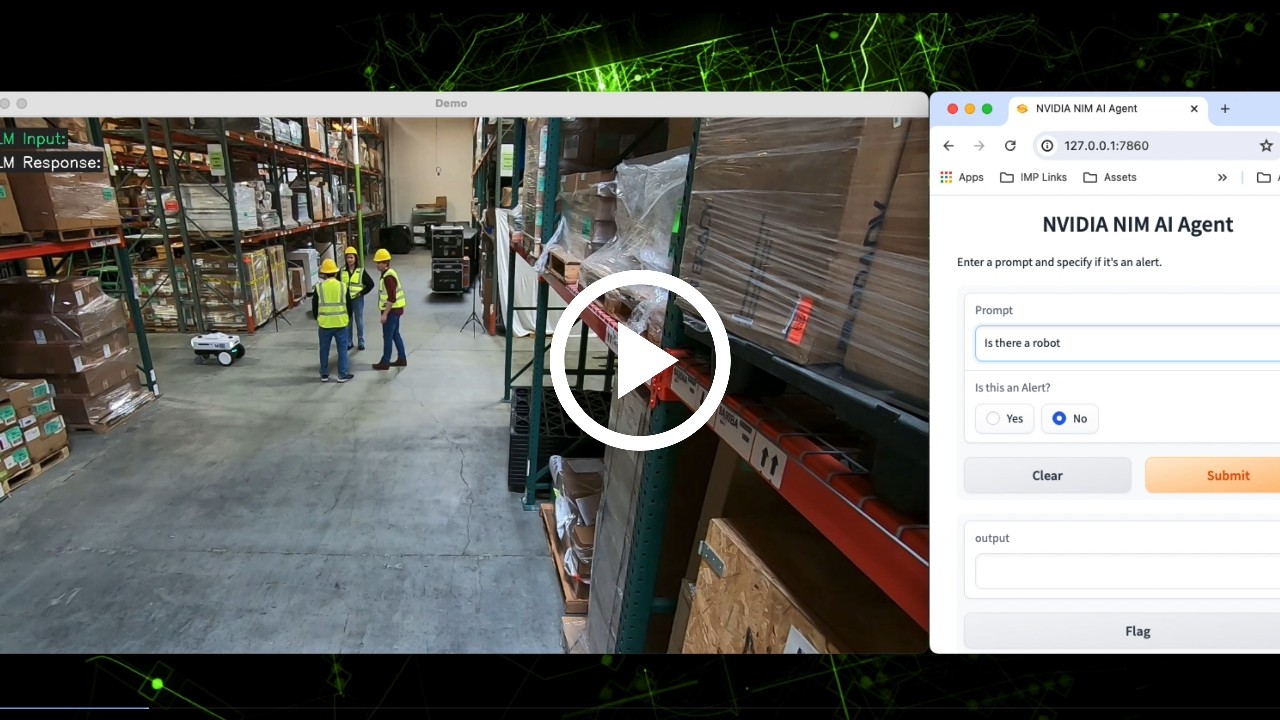This screenshot has height=720, width=1280.
Task: Clear the current prompt
Action: (x=1047, y=475)
